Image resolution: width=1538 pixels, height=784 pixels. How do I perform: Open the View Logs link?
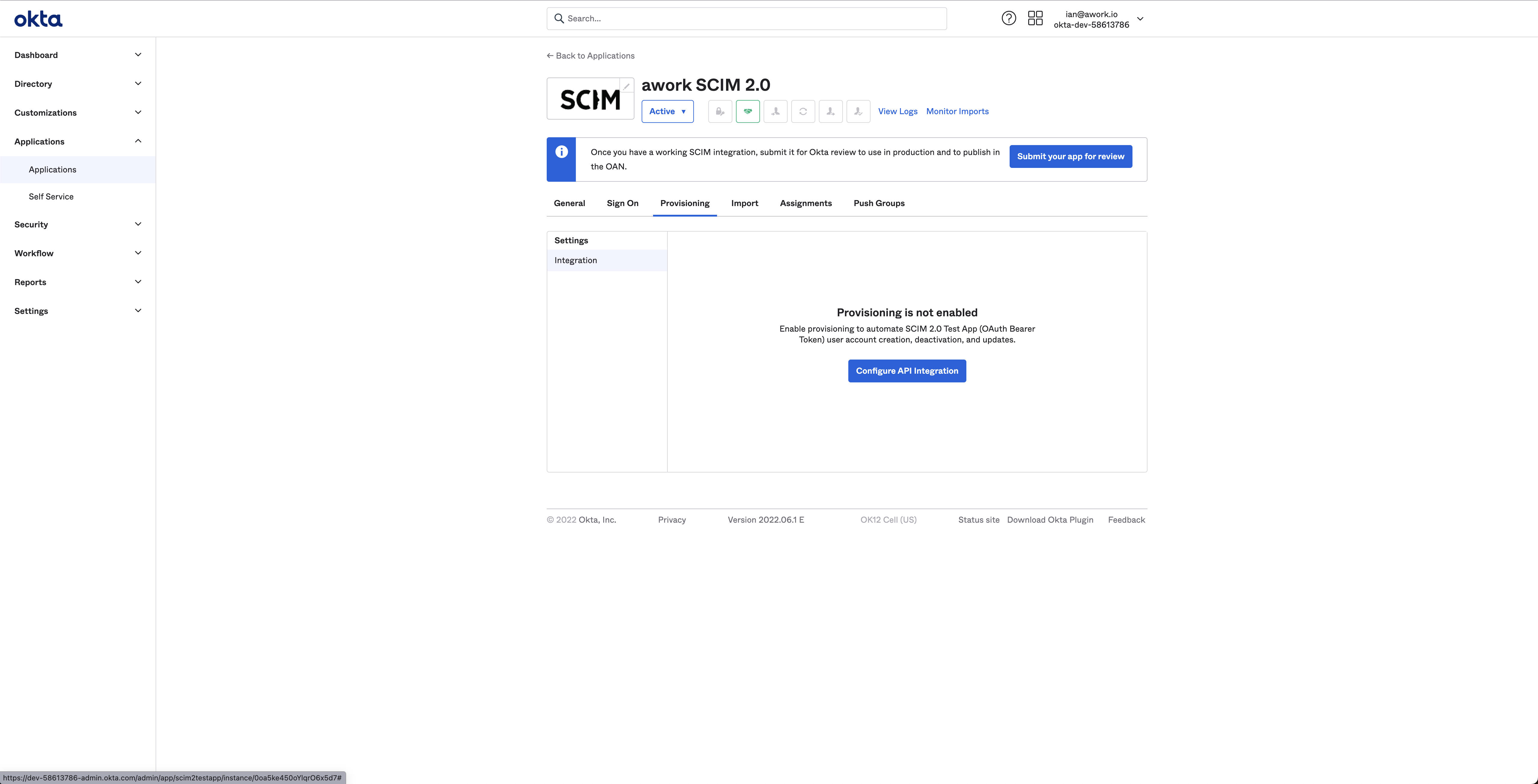coord(897,112)
